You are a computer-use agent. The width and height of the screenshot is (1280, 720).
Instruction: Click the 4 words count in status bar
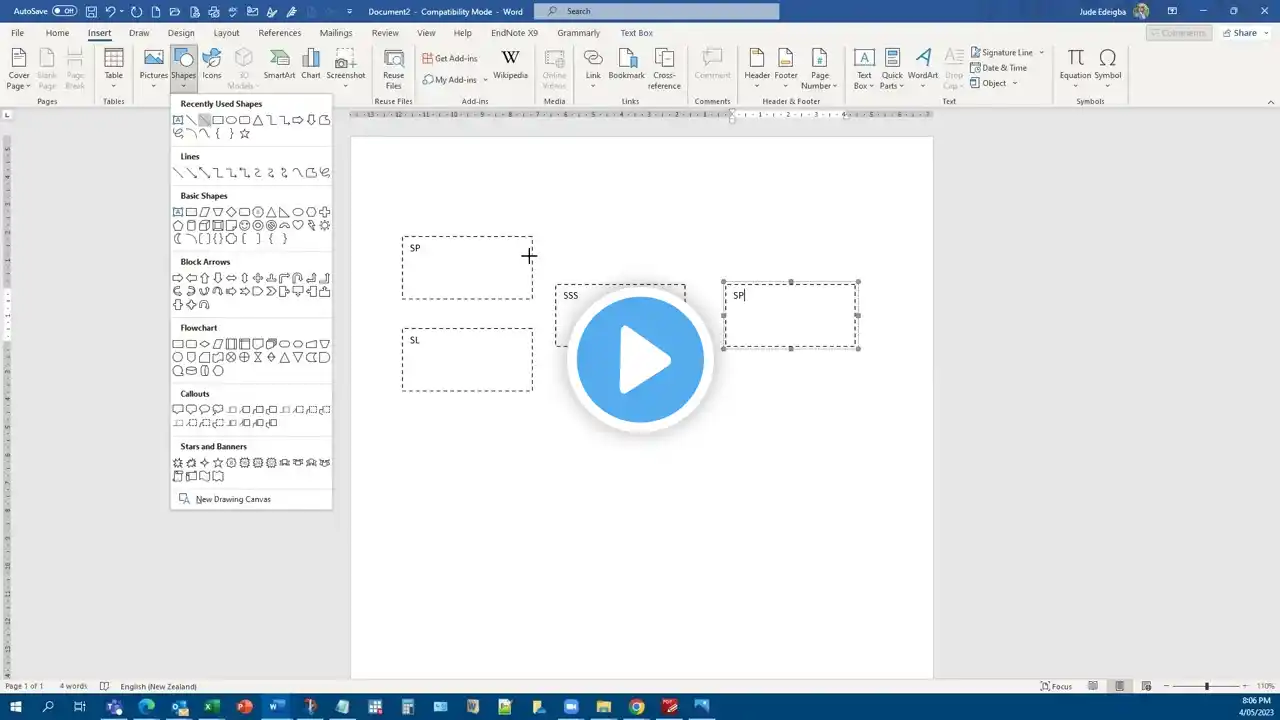(73, 686)
